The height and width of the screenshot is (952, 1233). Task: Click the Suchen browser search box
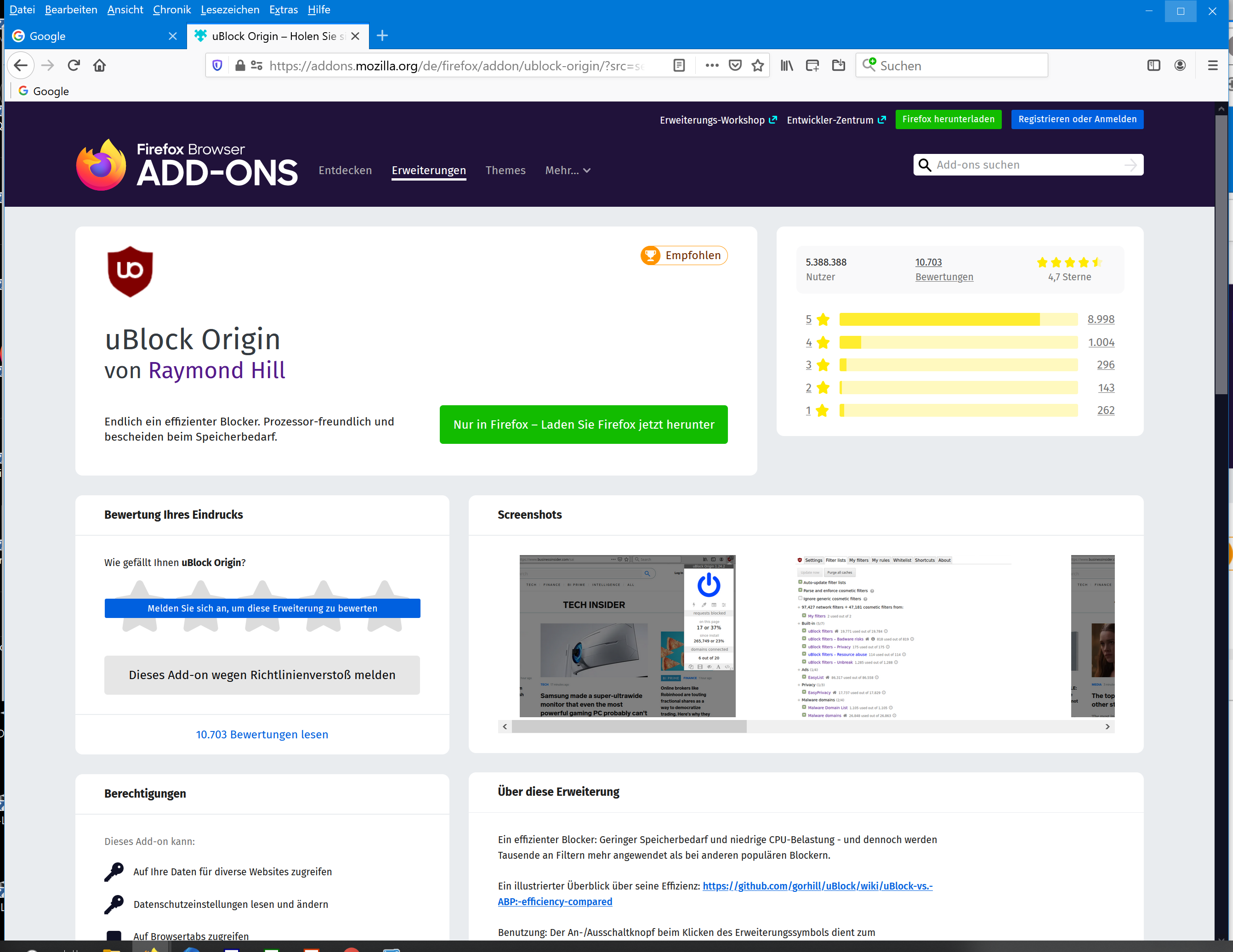pos(951,65)
